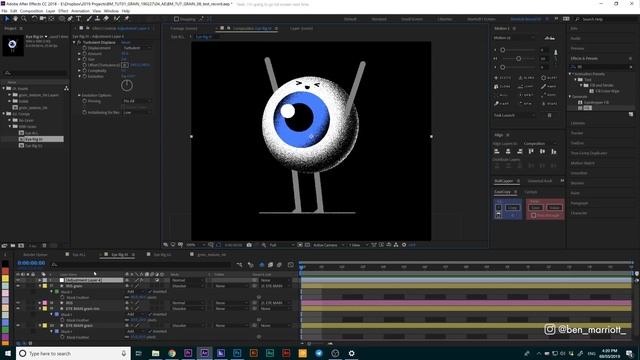
Task: Open the Effects & Presets panel header
Action: point(584,58)
